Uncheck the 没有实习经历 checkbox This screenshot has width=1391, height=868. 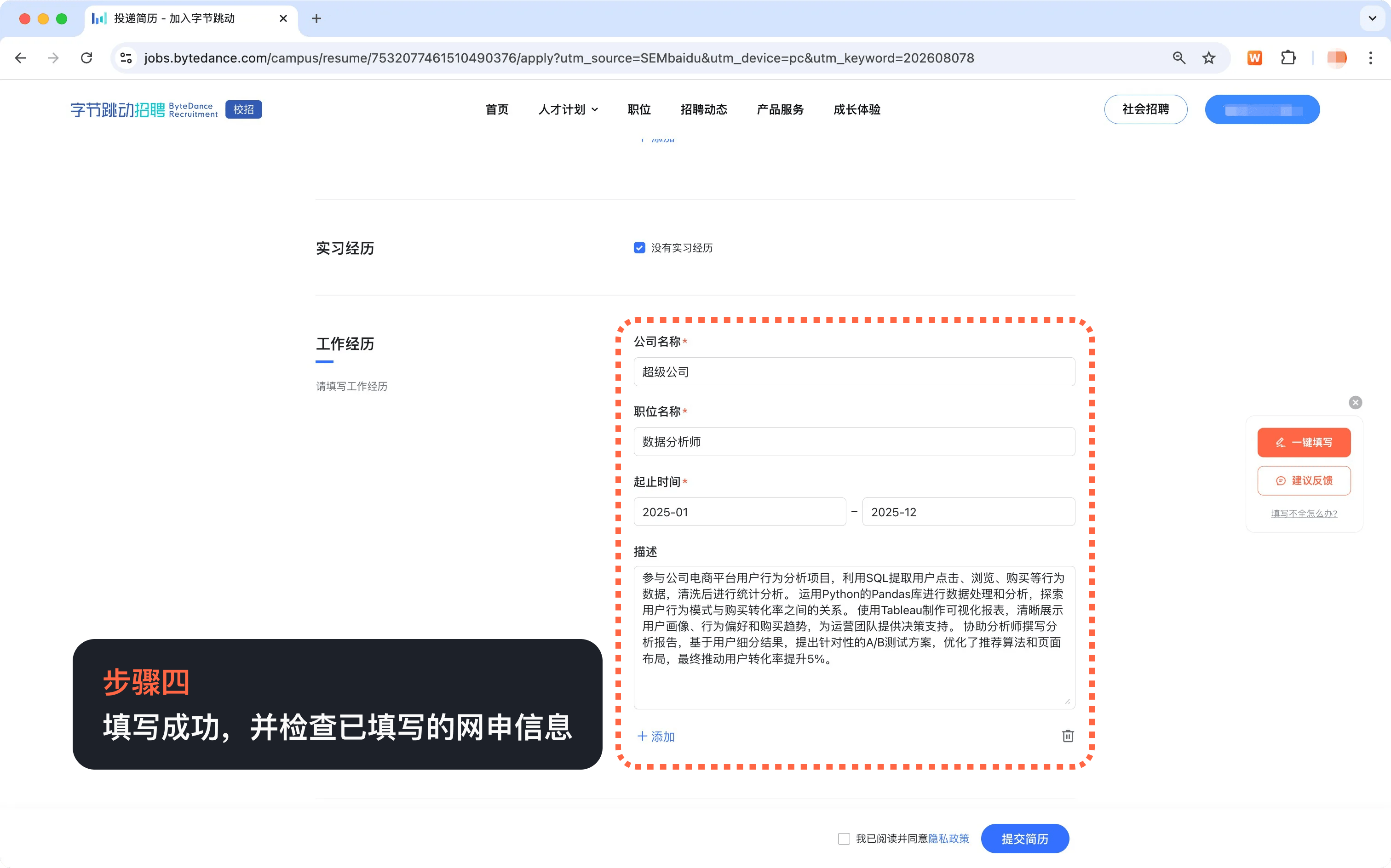(x=639, y=248)
